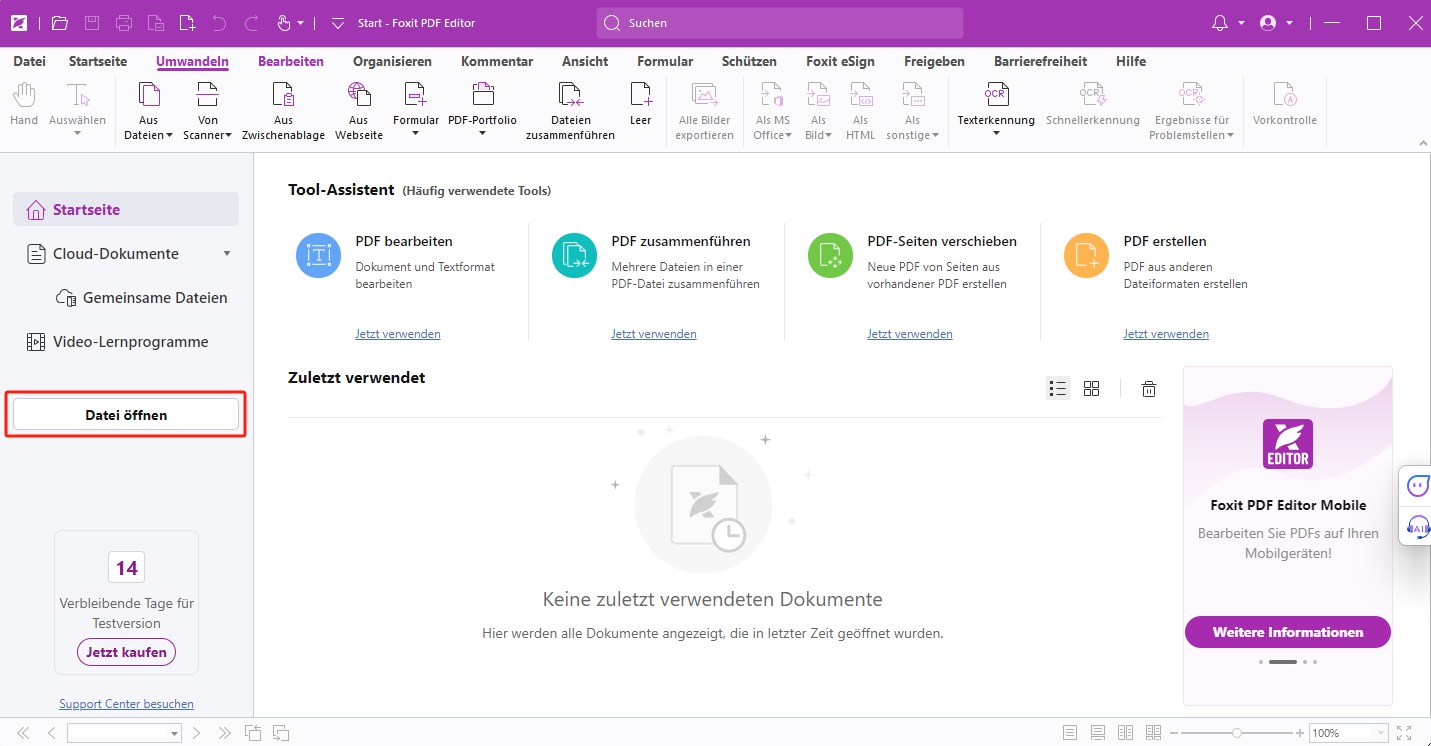Open the Datei menu
The image size is (1431, 746).
click(29, 61)
